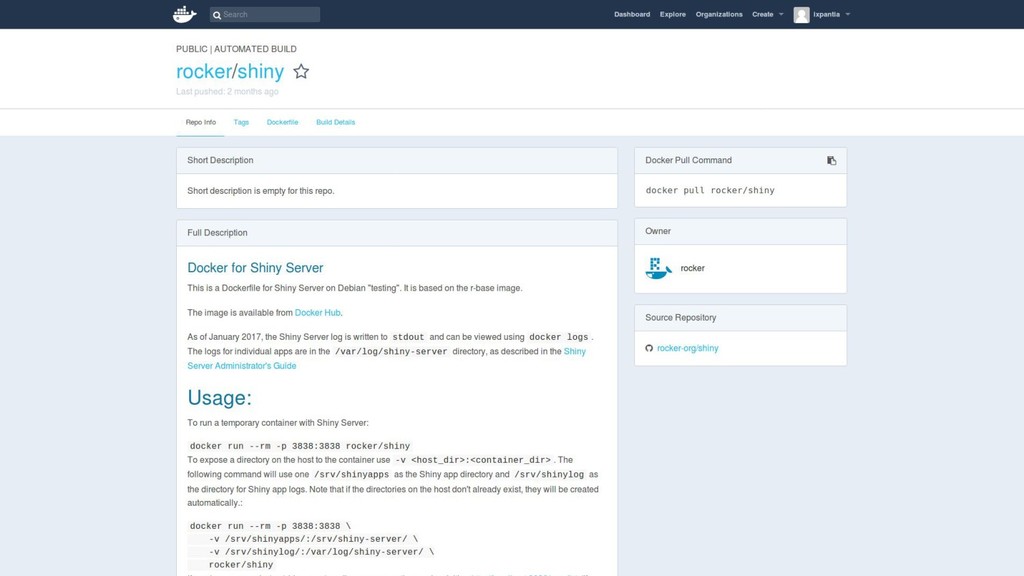Screen dimensions: 1024x576
Task: Open the rocker namespace link in title
Action: [204, 71]
